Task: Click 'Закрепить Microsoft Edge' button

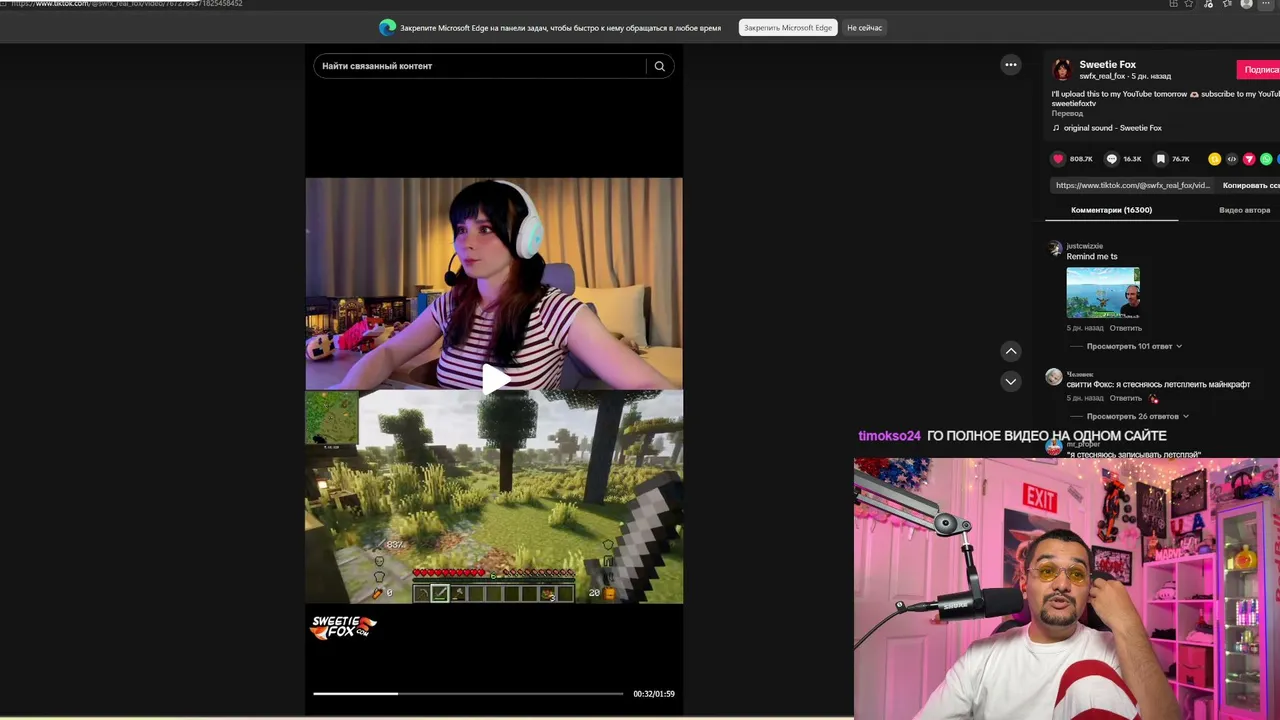Action: 788,28
